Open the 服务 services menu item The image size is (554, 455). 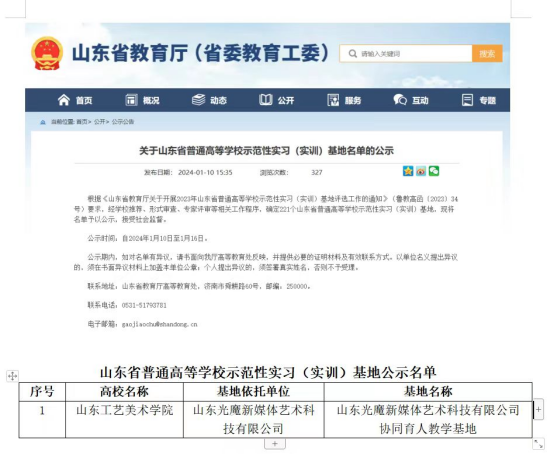tap(344, 100)
